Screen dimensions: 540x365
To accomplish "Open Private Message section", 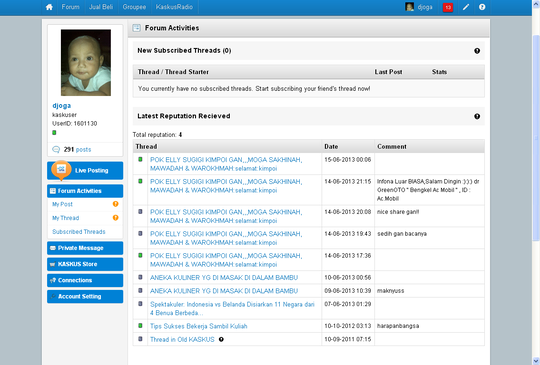I will point(85,248).
